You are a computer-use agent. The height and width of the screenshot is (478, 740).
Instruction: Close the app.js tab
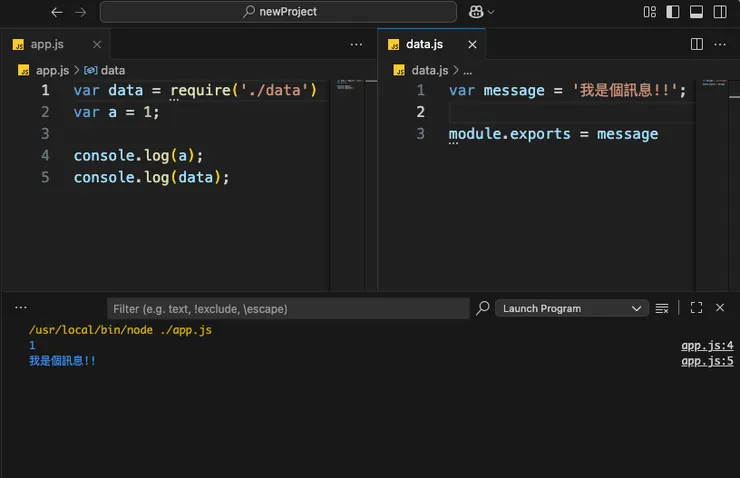97,44
